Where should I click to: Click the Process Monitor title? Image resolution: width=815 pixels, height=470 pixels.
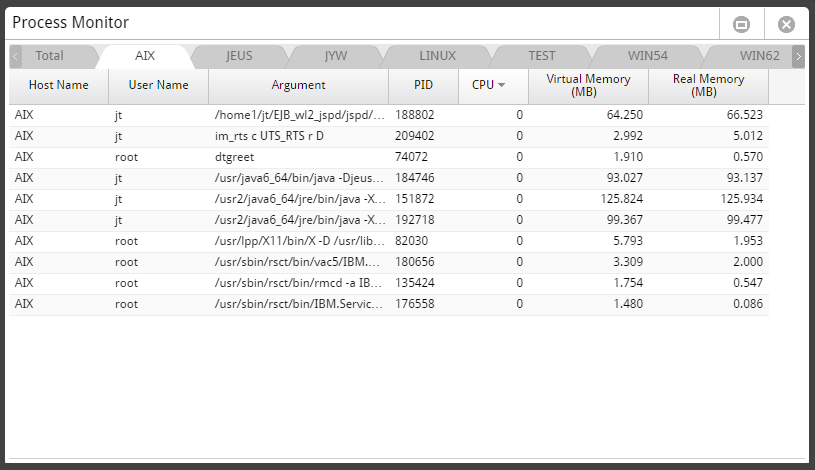click(x=70, y=23)
